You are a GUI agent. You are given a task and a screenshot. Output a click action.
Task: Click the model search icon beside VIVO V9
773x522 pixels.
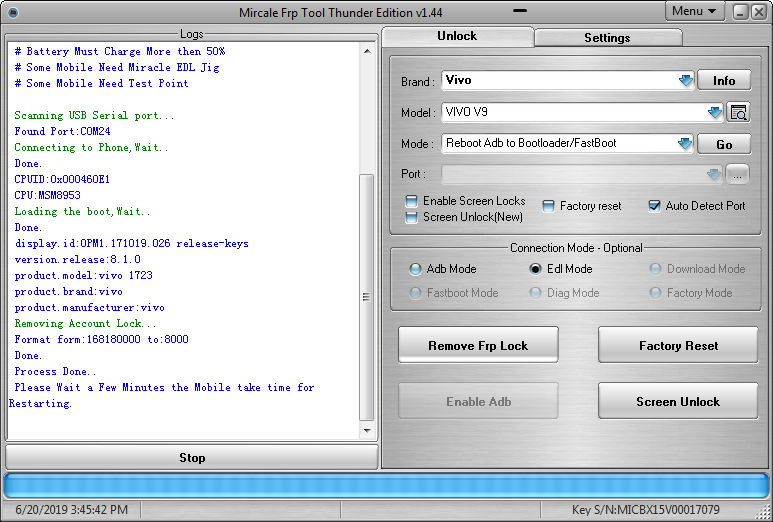pyautogui.click(x=738, y=113)
